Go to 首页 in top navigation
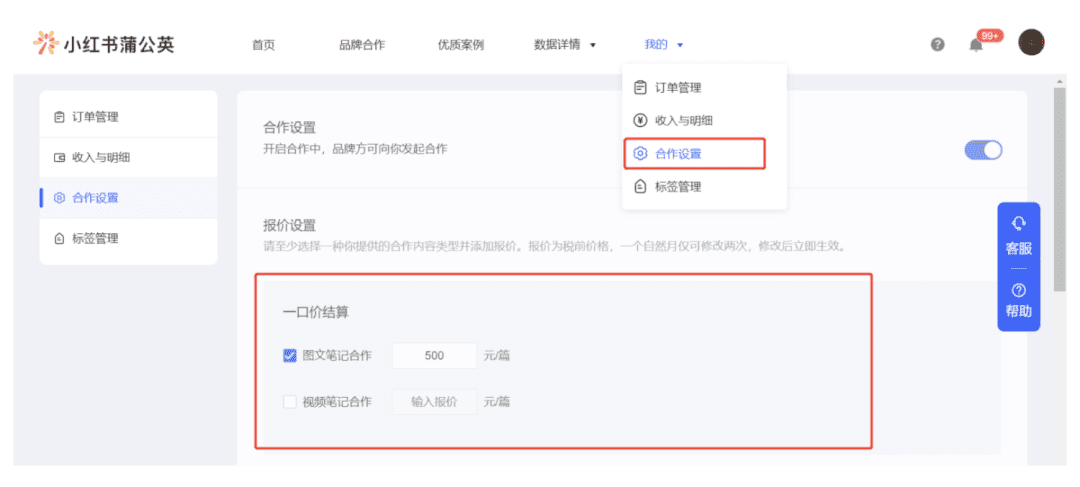 coord(263,45)
